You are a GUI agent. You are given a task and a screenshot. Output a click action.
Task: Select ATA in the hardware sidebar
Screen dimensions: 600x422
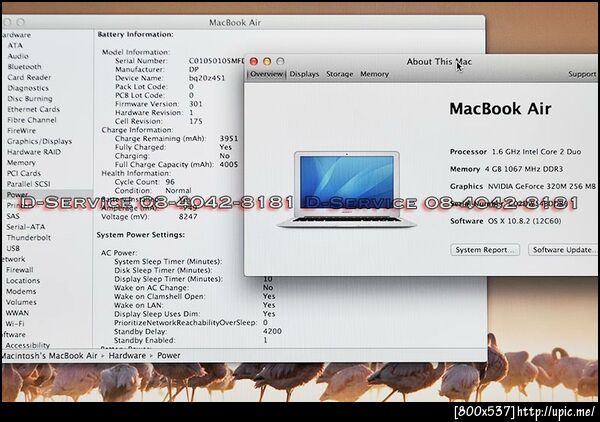15,45
